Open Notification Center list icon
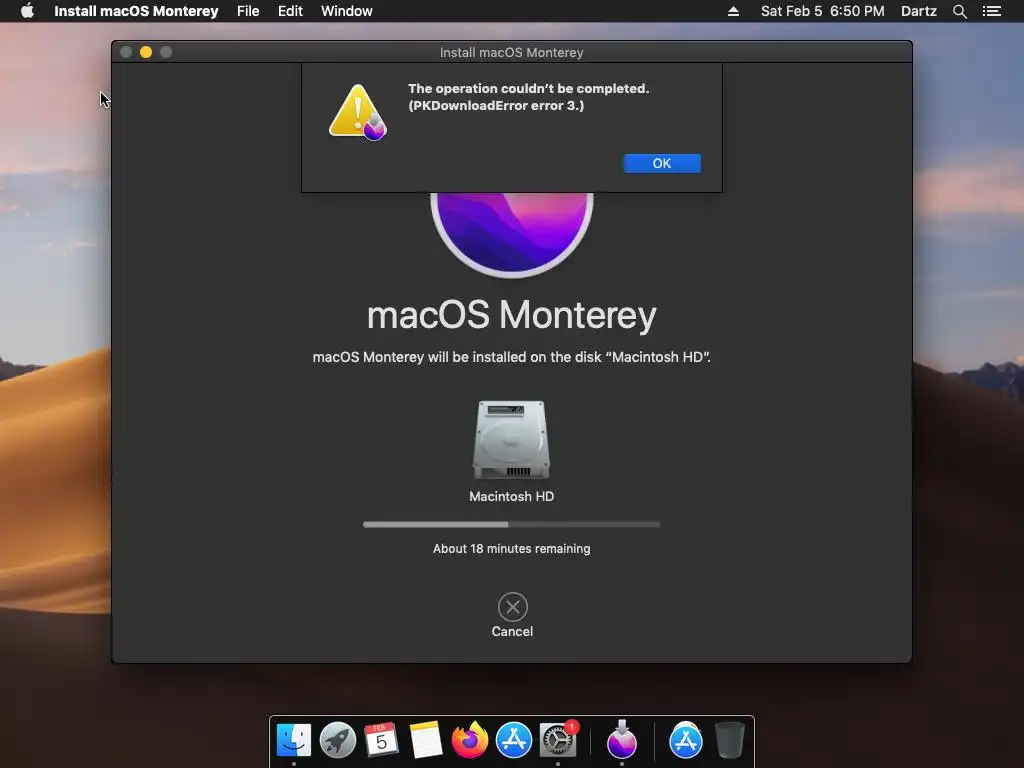The height and width of the screenshot is (768, 1024). (991, 11)
